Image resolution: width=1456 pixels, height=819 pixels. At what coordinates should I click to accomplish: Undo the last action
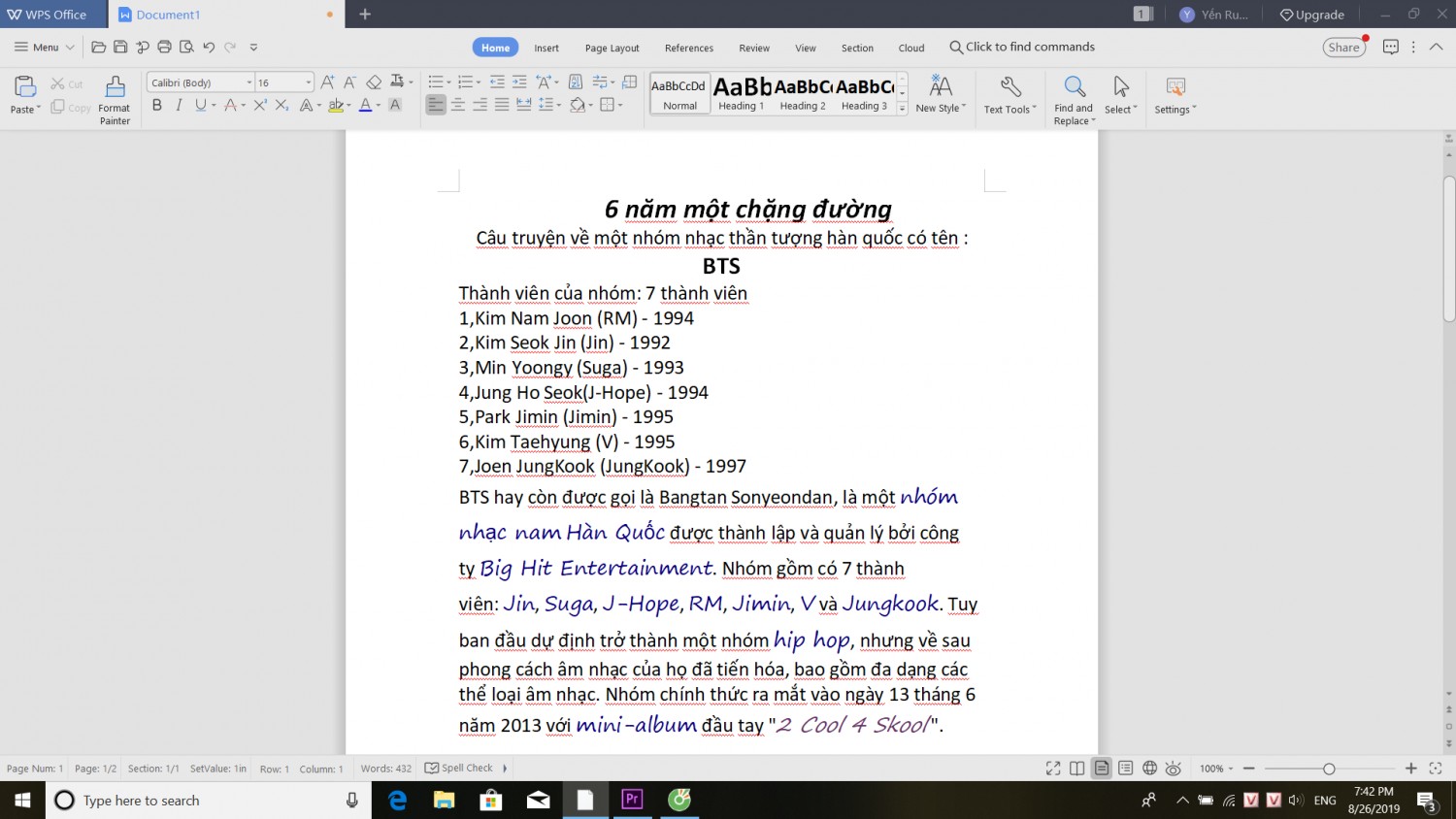209,47
